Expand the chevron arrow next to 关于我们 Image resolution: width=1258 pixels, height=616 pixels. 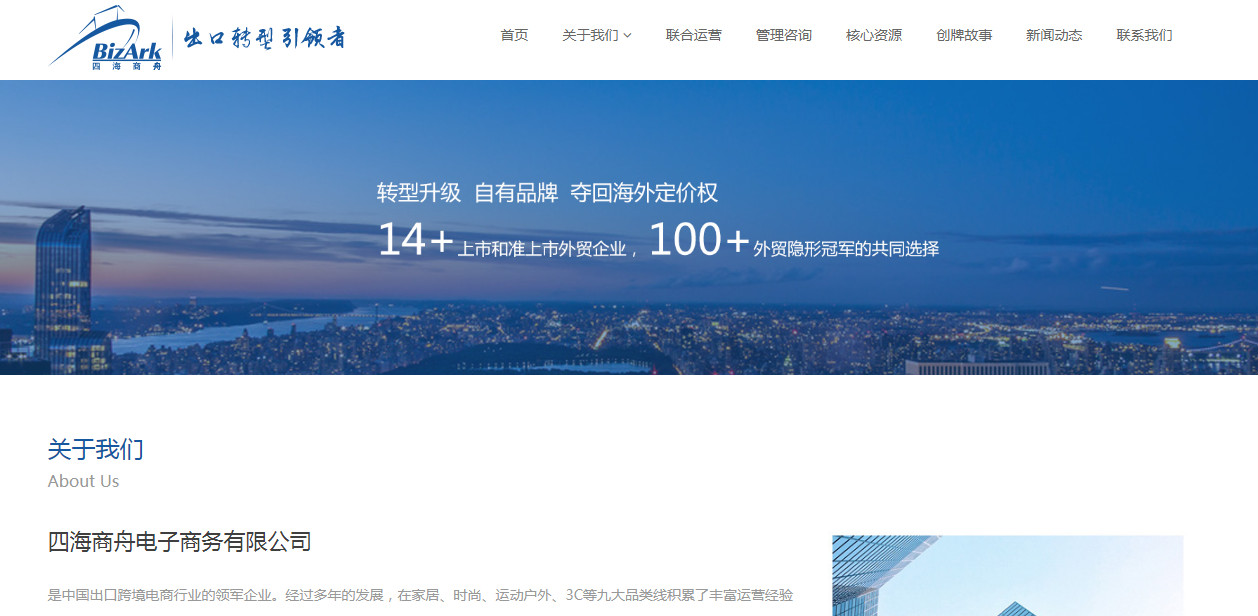coord(628,36)
